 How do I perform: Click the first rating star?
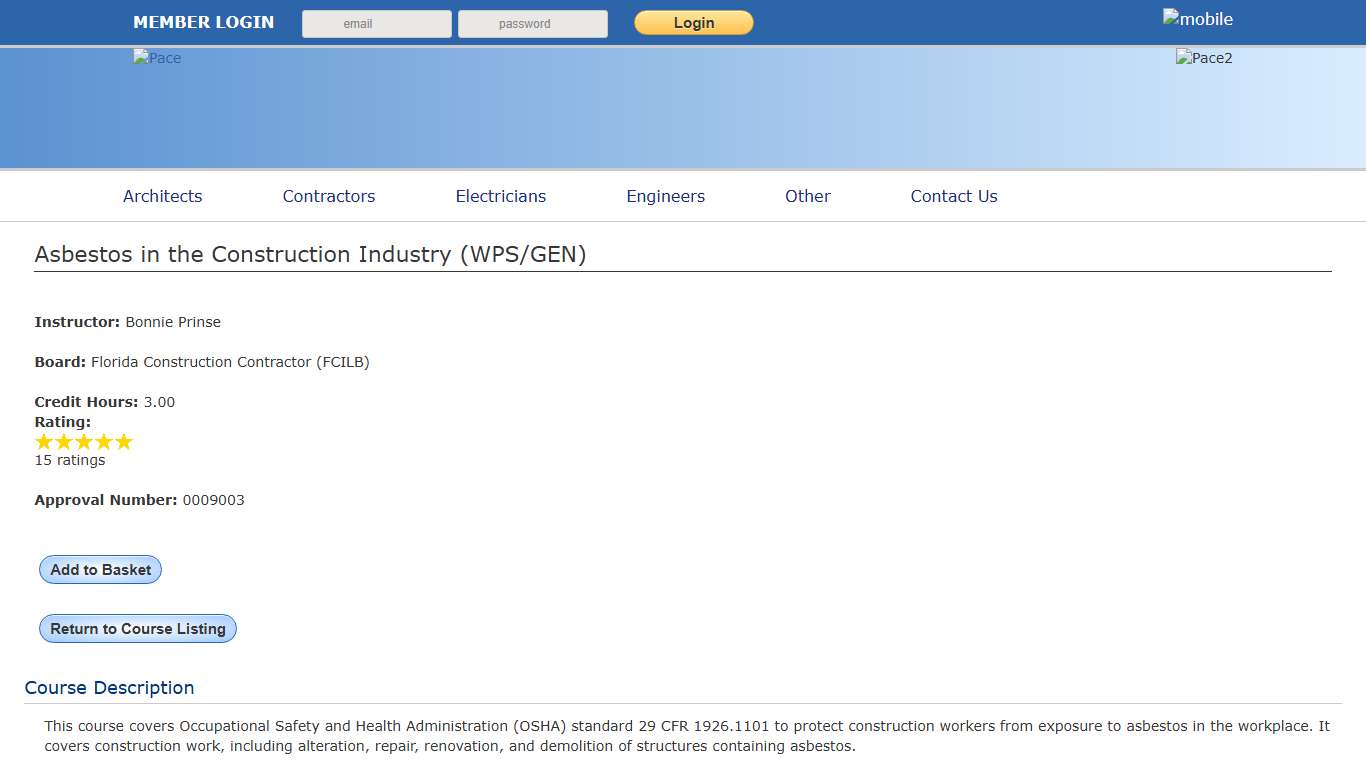point(44,442)
